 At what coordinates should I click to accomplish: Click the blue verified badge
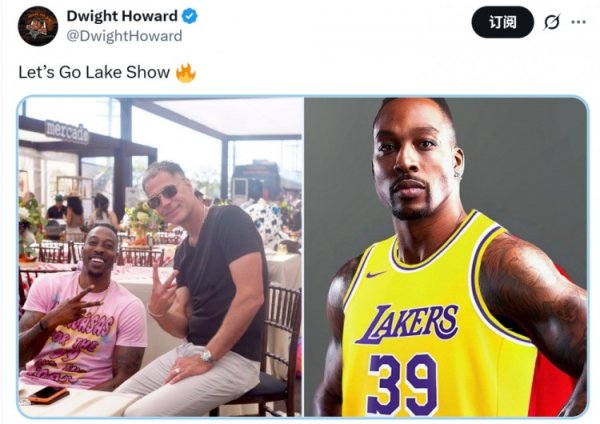[x=189, y=16]
